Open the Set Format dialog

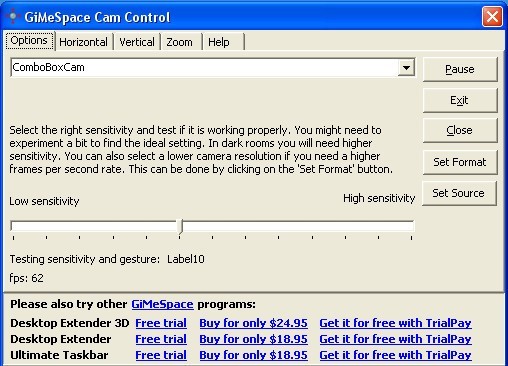(x=460, y=162)
